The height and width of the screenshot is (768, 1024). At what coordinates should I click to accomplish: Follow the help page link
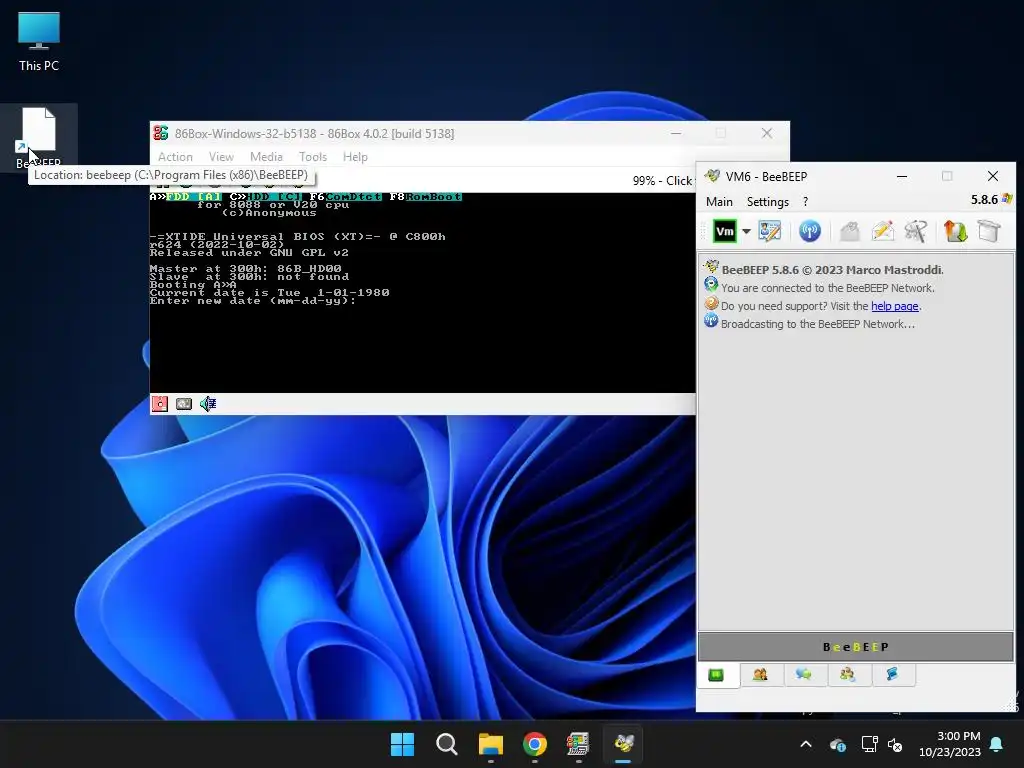coord(895,306)
